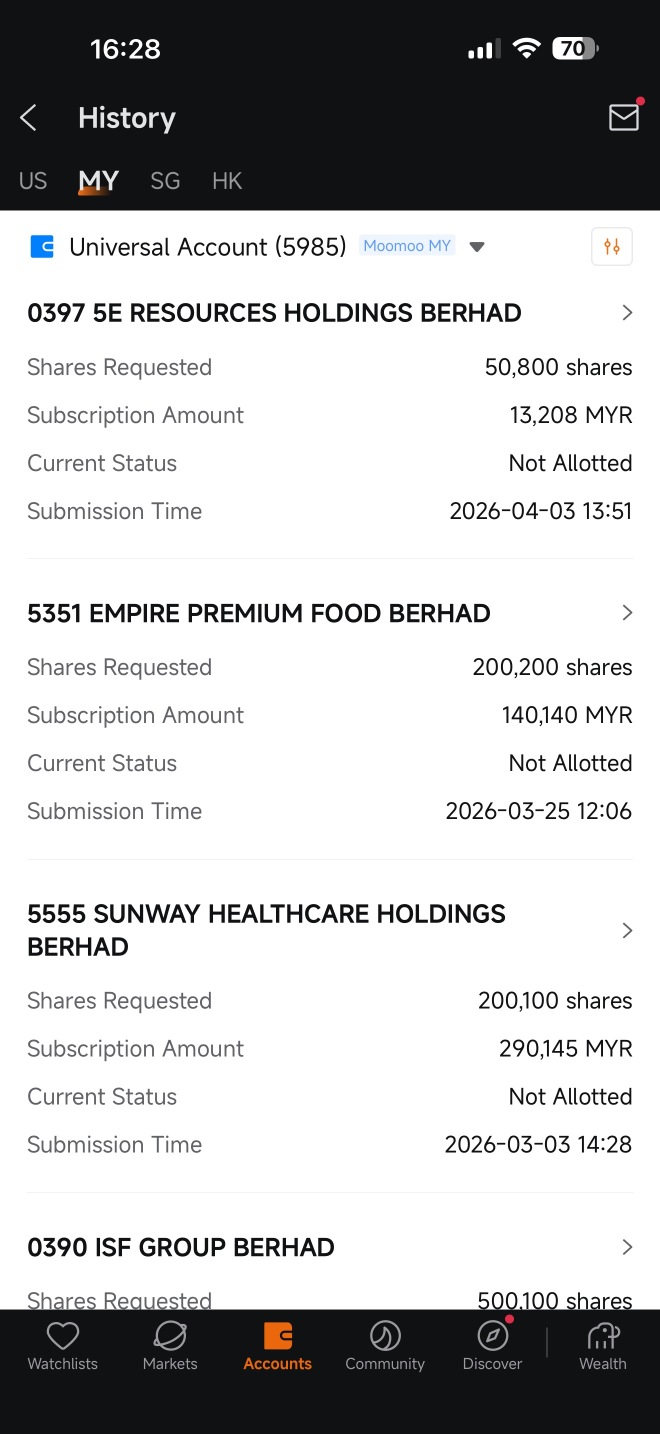
Task: Expand Sunway Healthcare Holdings entry chevron
Action: tap(627, 930)
